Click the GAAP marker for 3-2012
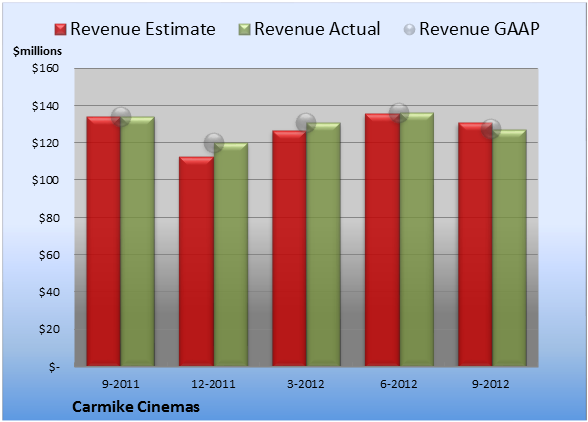The height and width of the screenshot is (422, 588). [306, 123]
